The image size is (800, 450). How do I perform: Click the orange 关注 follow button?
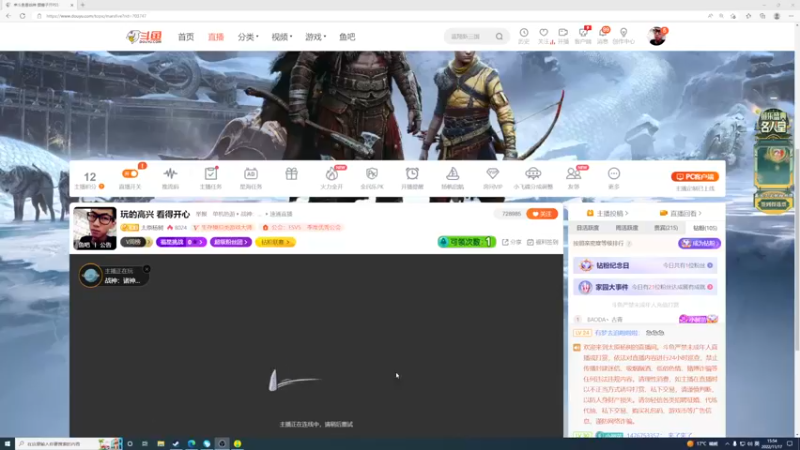click(x=542, y=214)
